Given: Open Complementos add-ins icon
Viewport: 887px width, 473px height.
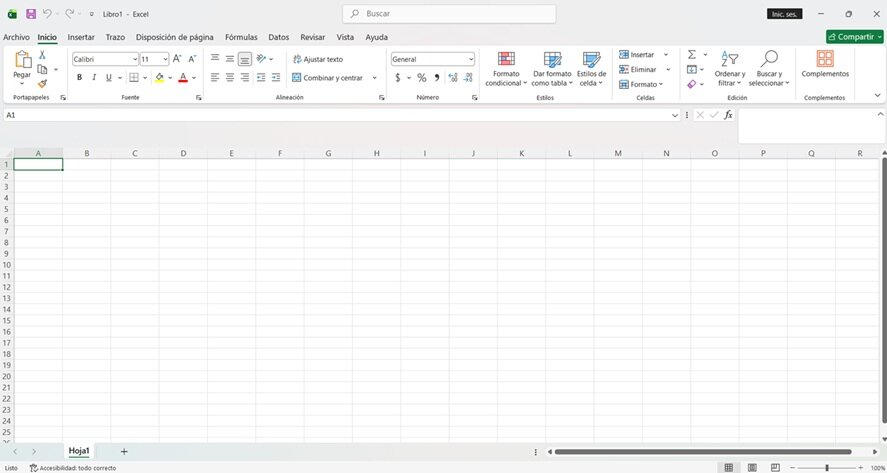Looking at the screenshot, I should (825, 64).
